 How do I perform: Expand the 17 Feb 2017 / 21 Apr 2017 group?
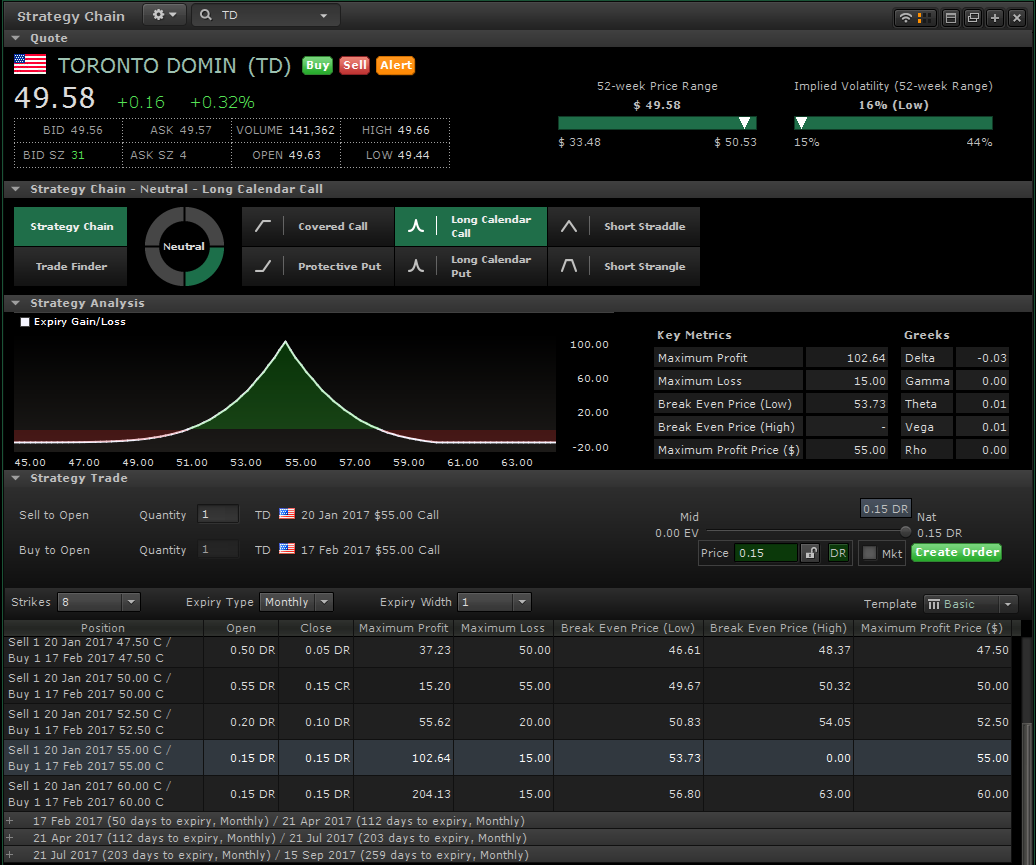(x=9, y=821)
